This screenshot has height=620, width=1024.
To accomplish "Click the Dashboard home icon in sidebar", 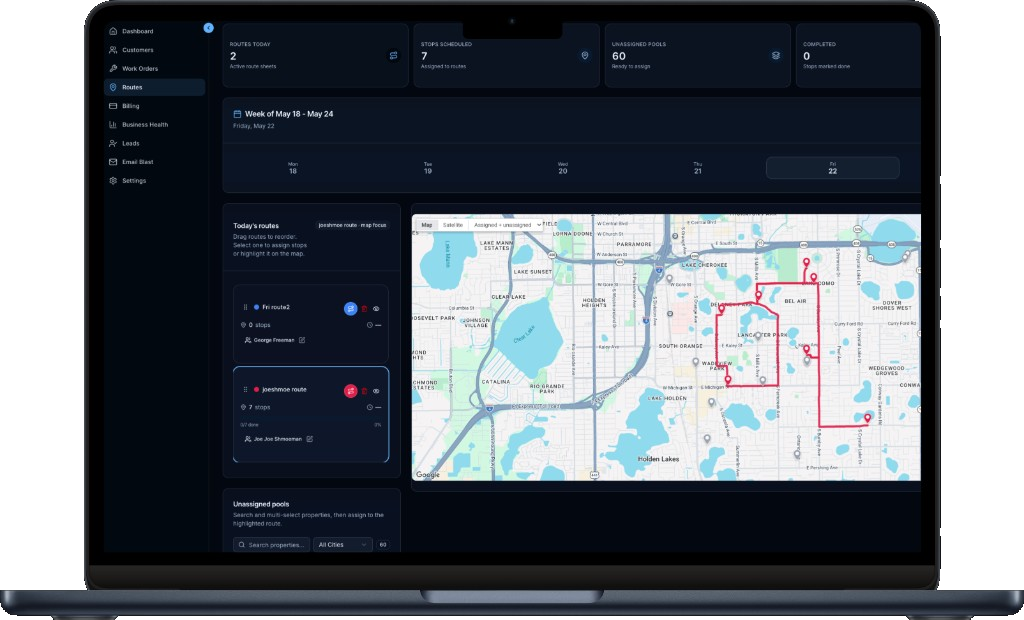I will [x=113, y=31].
